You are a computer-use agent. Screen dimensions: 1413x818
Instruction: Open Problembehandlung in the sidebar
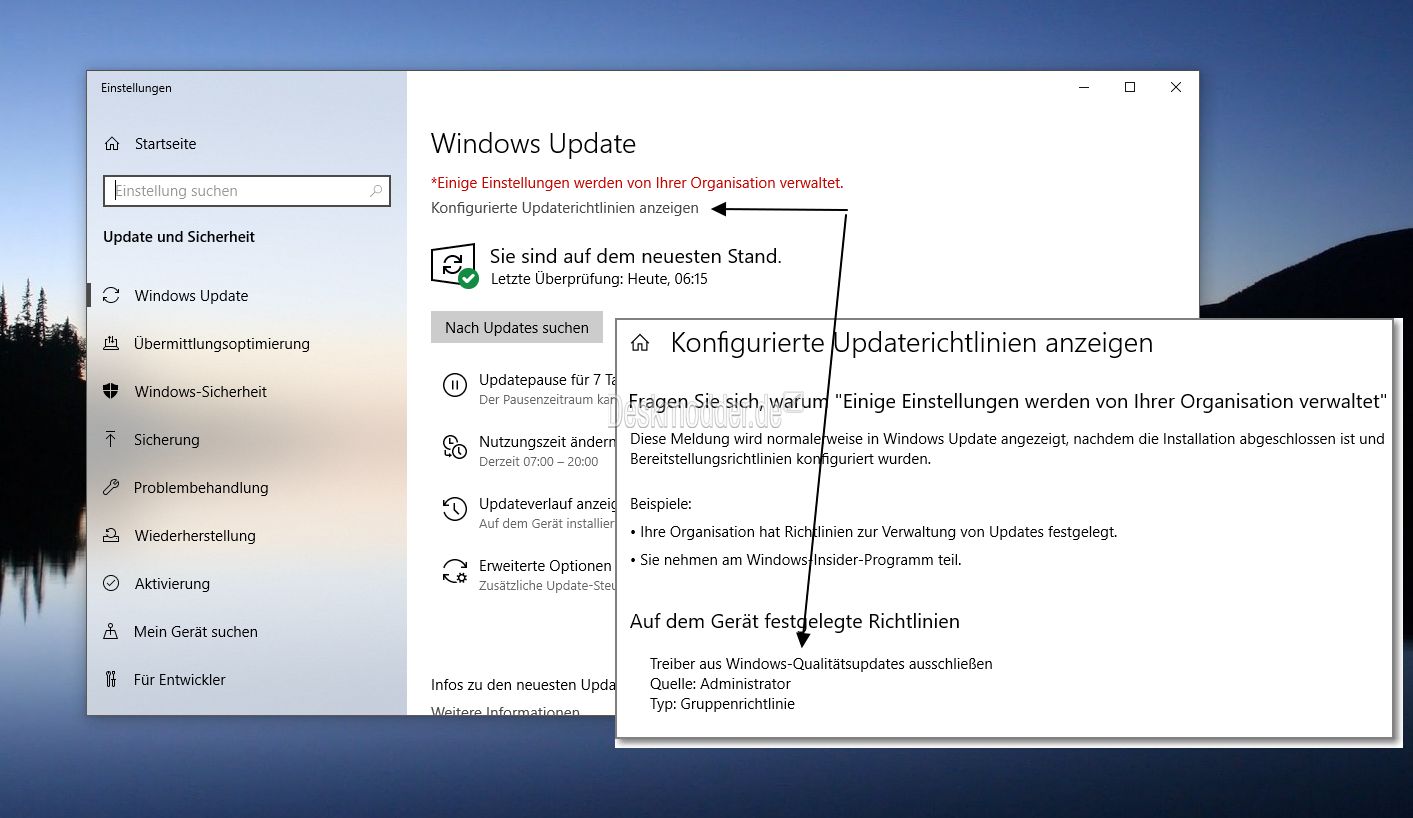[x=200, y=488]
